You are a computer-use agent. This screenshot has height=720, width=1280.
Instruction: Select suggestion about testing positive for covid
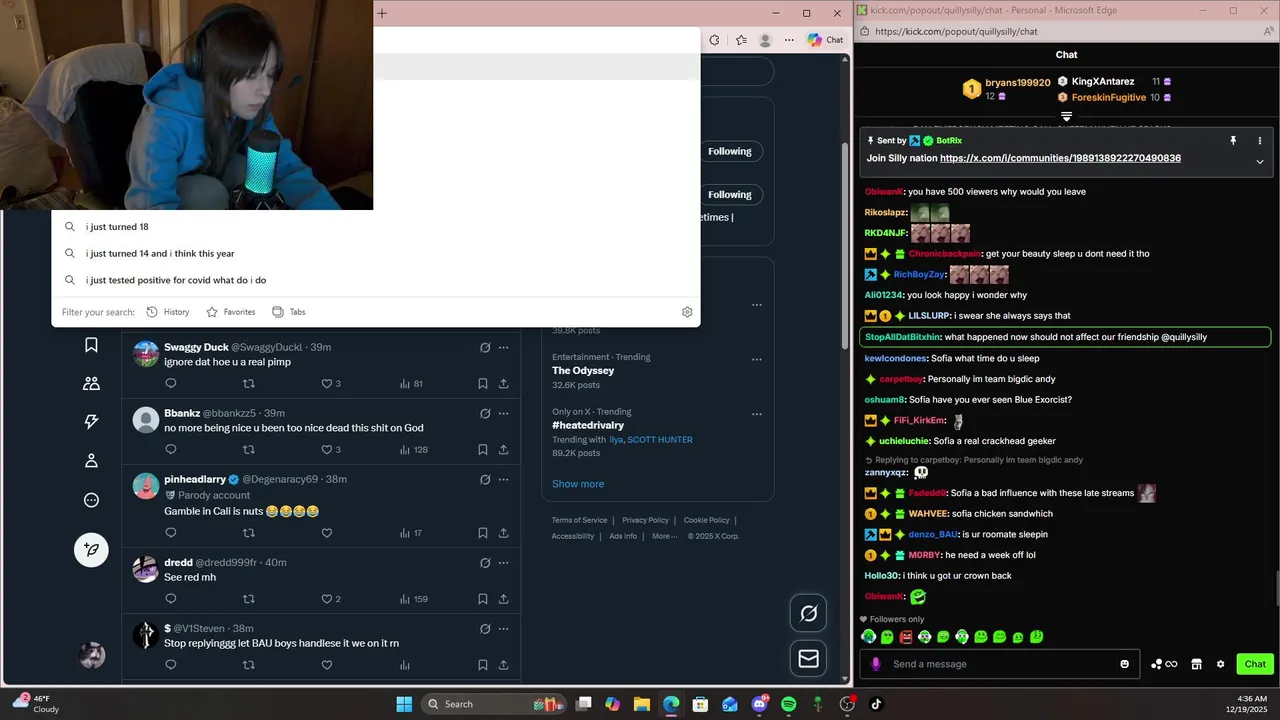[x=376, y=280]
